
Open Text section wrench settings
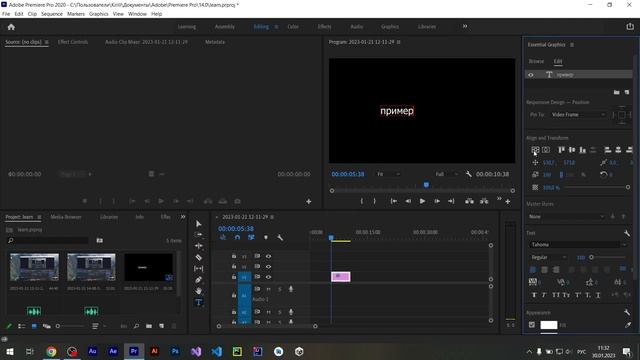click(627, 233)
